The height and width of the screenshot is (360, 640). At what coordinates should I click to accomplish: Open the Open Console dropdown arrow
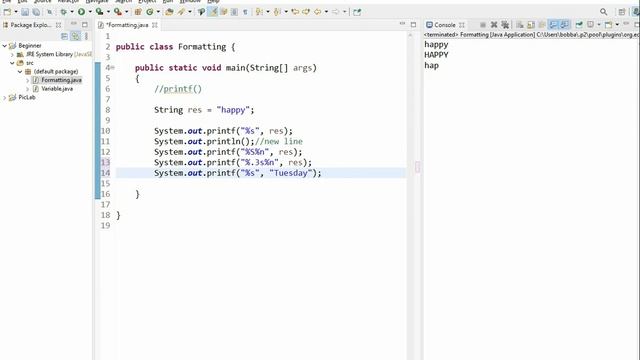pyautogui.click(x=617, y=25)
